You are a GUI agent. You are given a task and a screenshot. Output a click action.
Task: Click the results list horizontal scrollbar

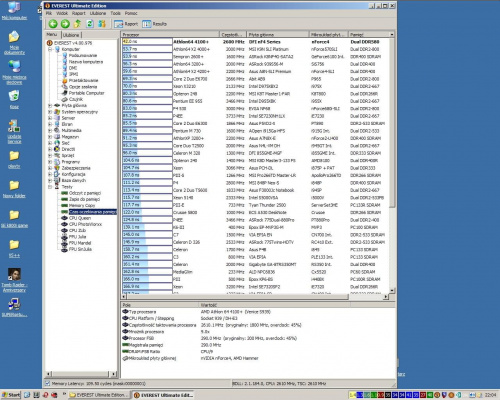255,296
